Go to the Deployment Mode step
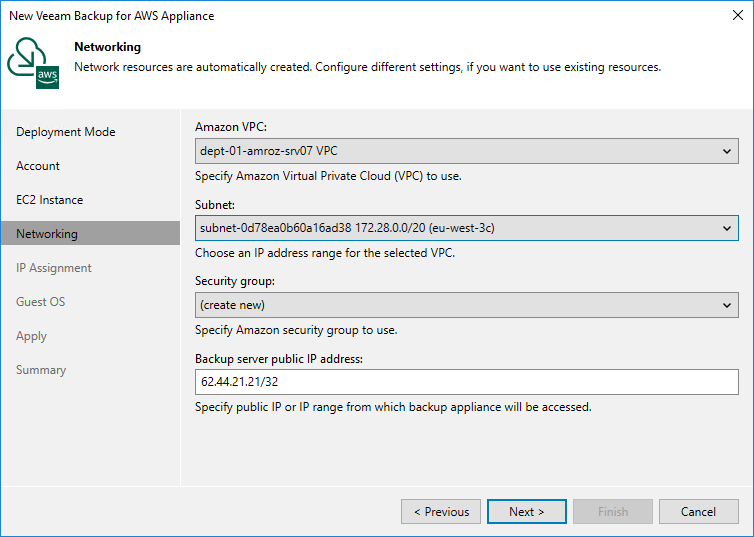 [66, 132]
